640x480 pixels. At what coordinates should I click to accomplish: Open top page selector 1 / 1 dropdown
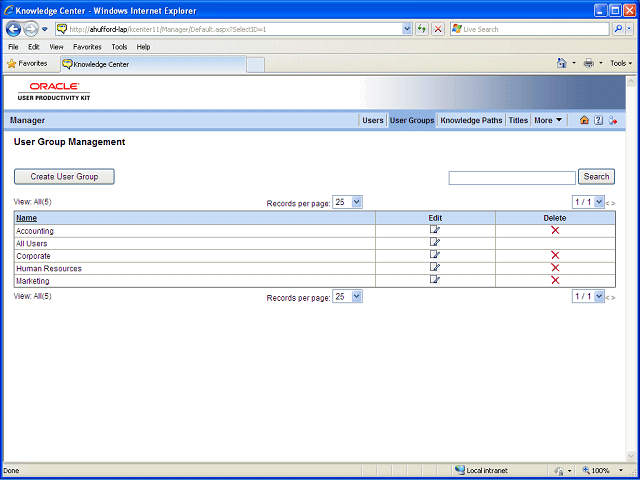coord(588,202)
